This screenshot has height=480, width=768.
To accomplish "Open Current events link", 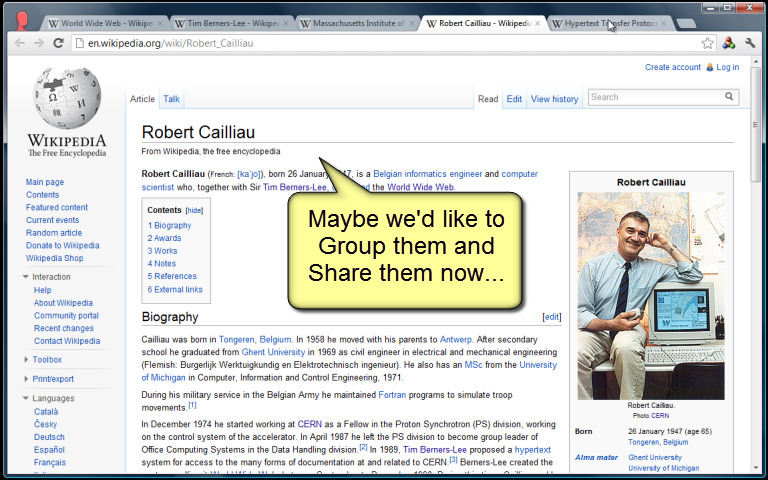I will (x=52, y=220).
